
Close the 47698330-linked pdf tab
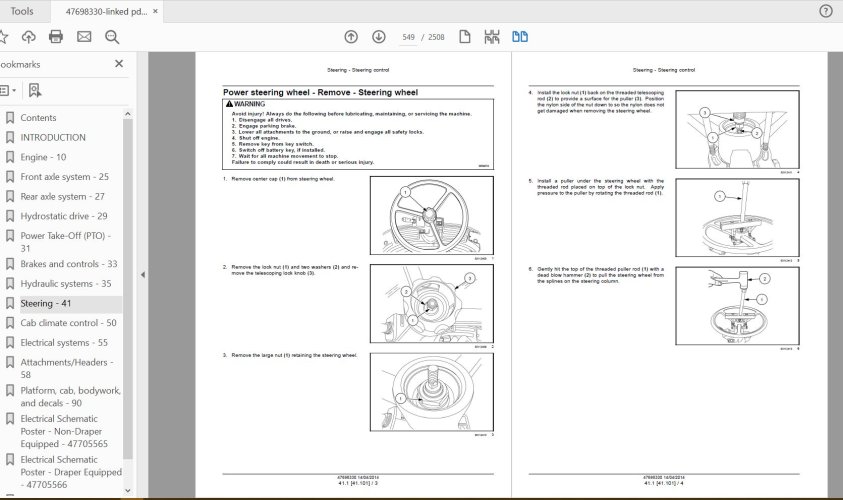[155, 11]
